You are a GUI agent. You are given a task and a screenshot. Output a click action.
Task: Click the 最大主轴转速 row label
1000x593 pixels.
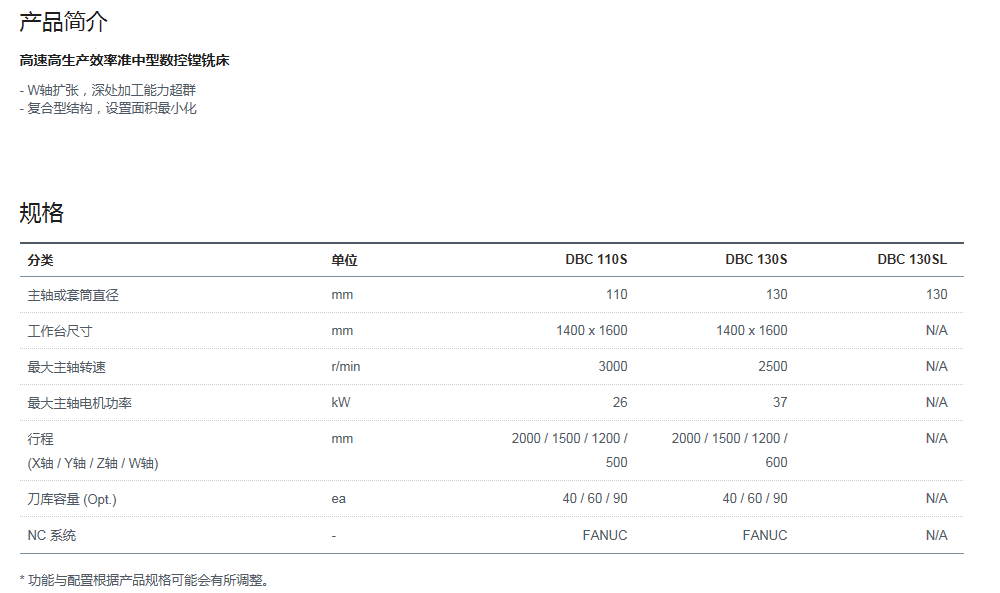[x=67, y=367]
